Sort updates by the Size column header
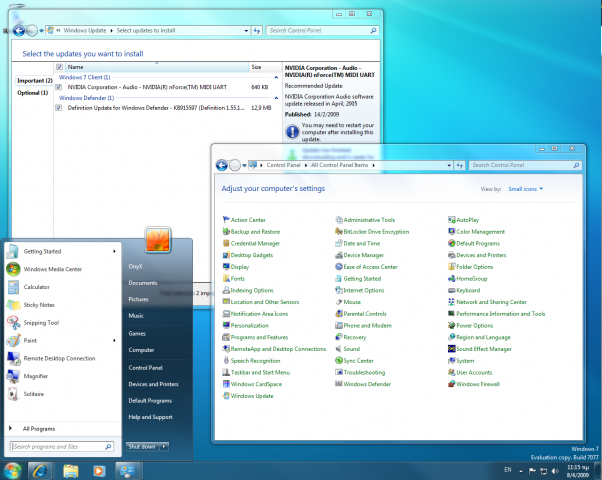This screenshot has width=602, height=480. click(x=265, y=67)
